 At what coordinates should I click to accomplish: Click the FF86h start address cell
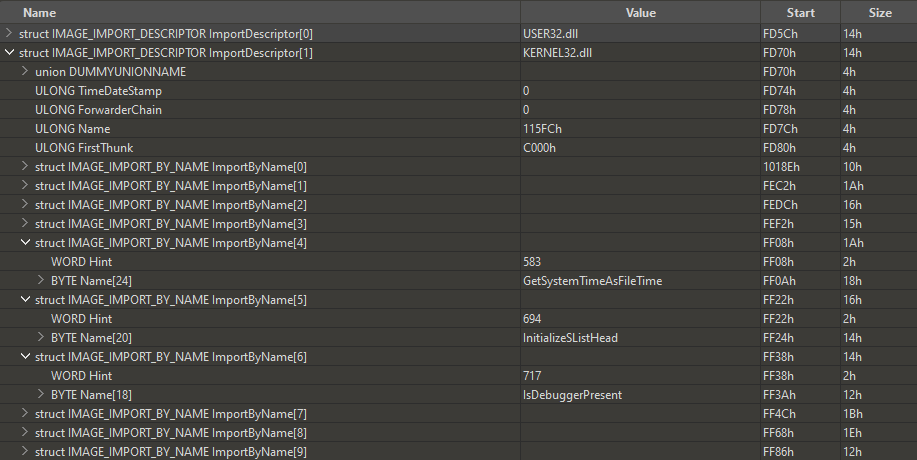800,451
